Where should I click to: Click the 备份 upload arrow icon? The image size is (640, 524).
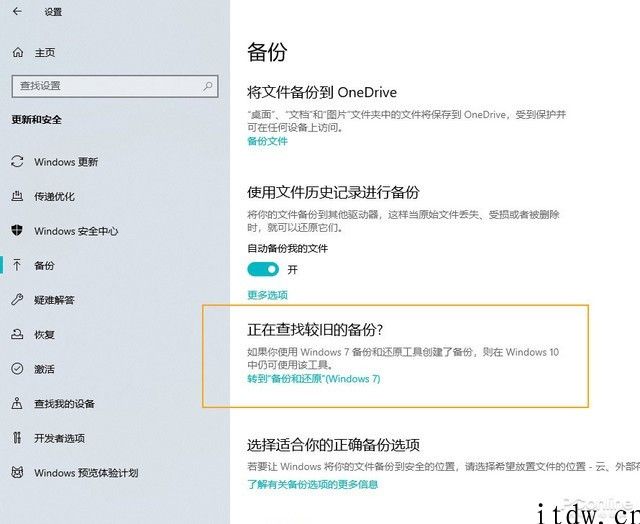(17, 266)
